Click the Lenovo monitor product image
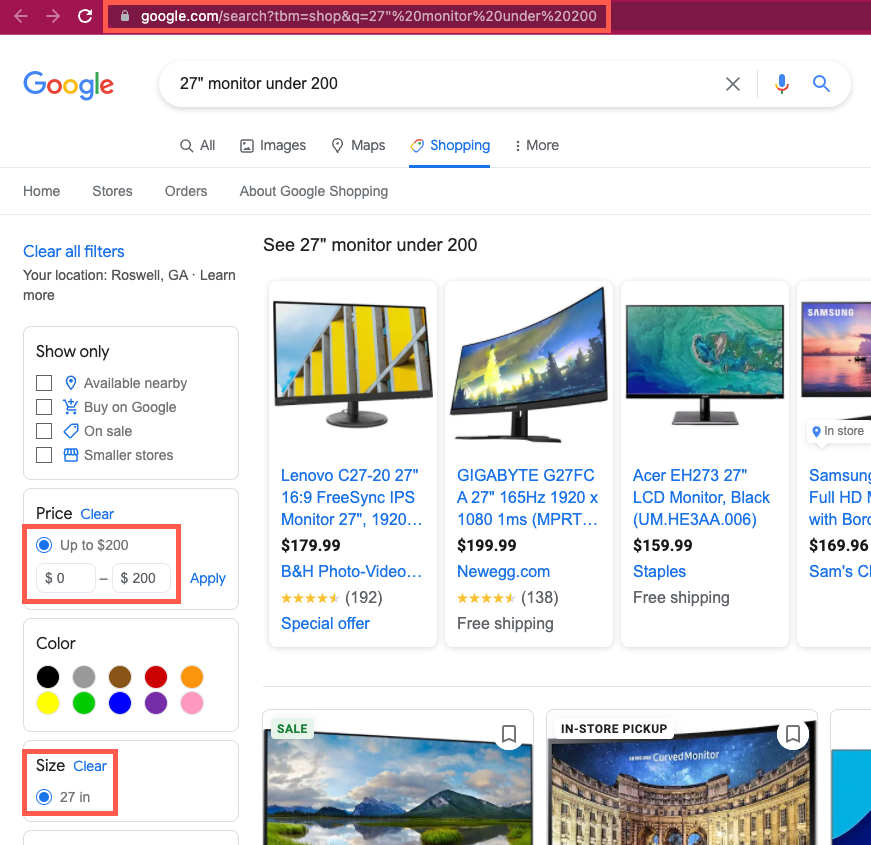Image resolution: width=871 pixels, height=845 pixels. 353,364
